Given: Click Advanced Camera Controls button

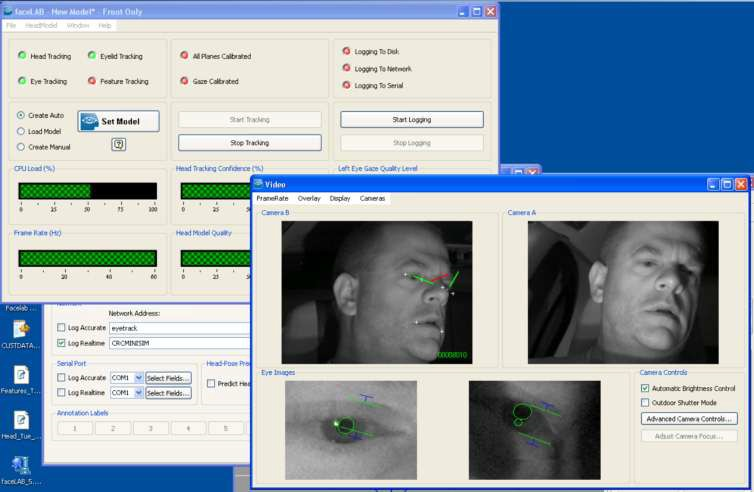Looking at the screenshot, I should click(689, 419).
